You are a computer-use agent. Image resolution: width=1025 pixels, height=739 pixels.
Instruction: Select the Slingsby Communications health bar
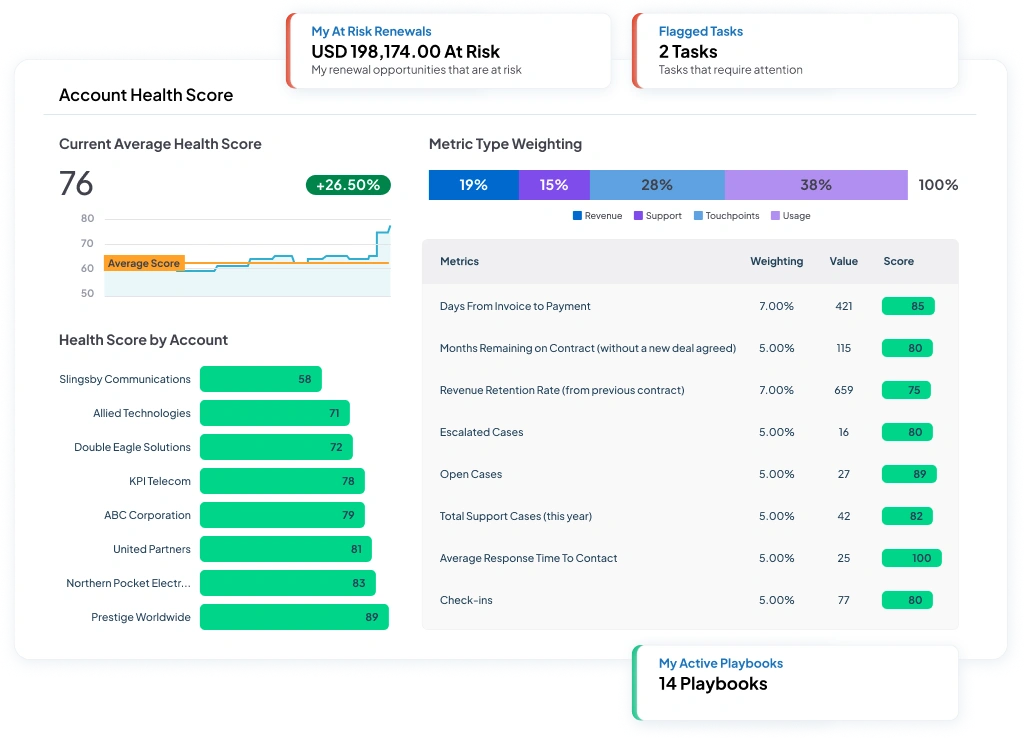click(x=260, y=379)
